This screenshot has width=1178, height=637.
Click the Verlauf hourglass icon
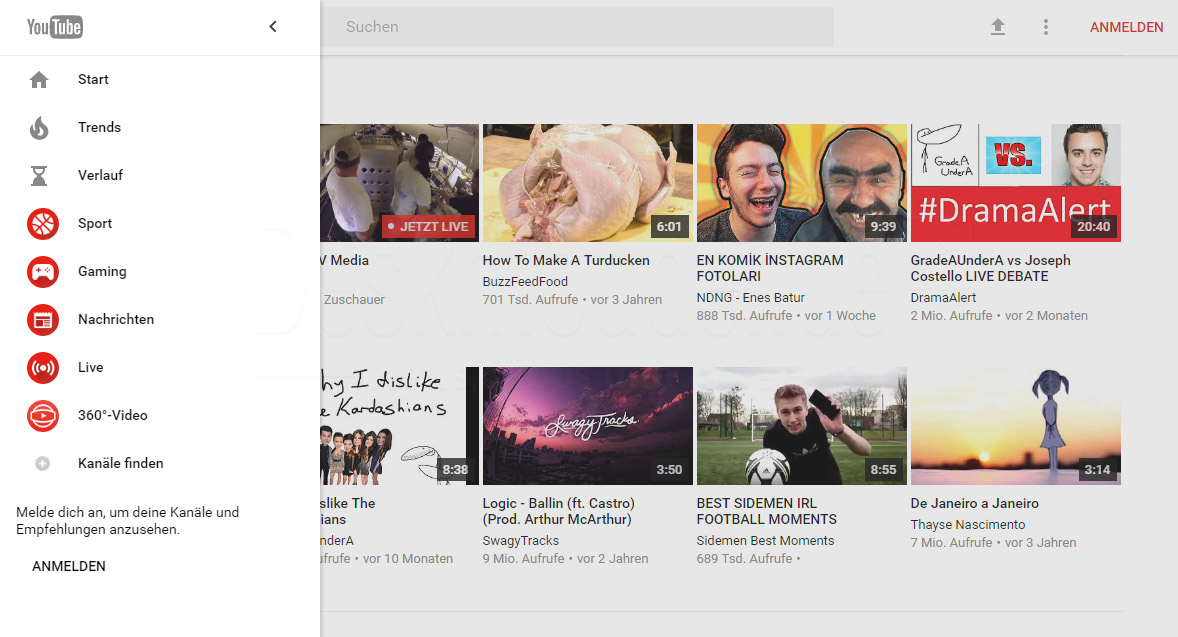tap(39, 176)
